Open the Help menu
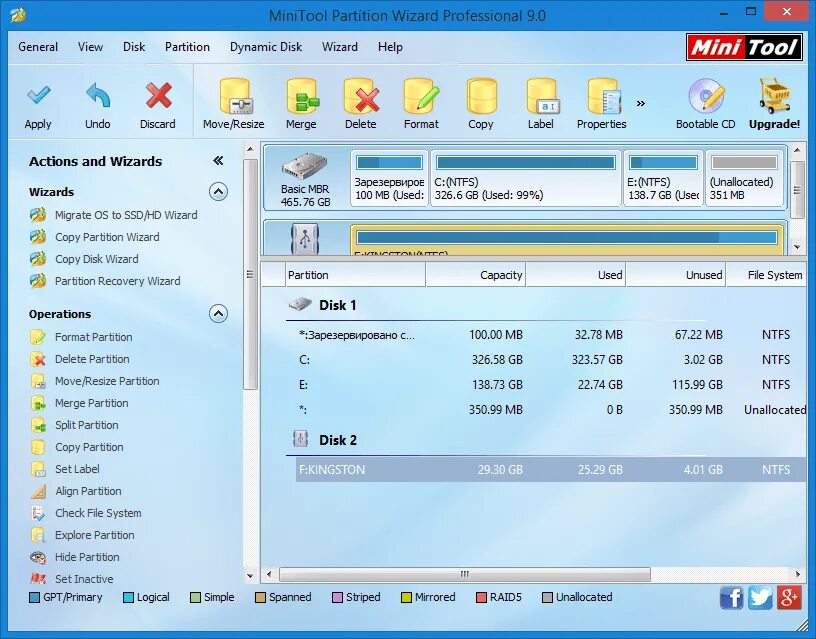The width and height of the screenshot is (816, 639). click(390, 47)
